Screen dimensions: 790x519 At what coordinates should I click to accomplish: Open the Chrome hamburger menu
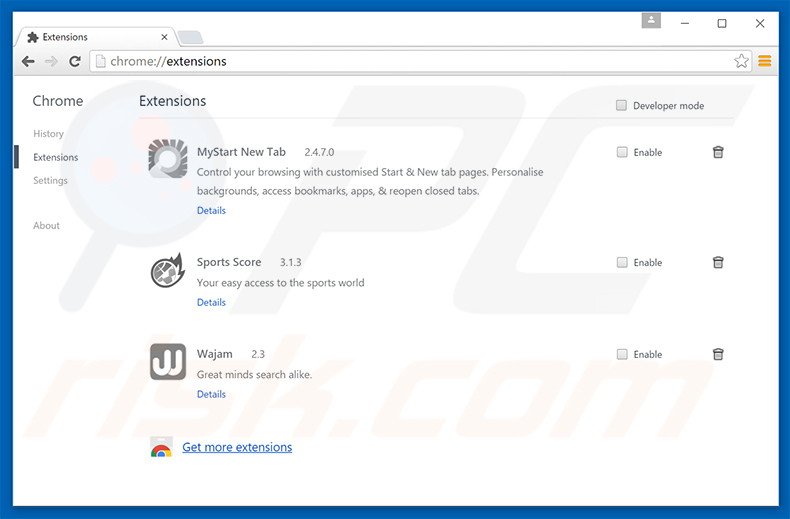pyautogui.click(x=765, y=61)
